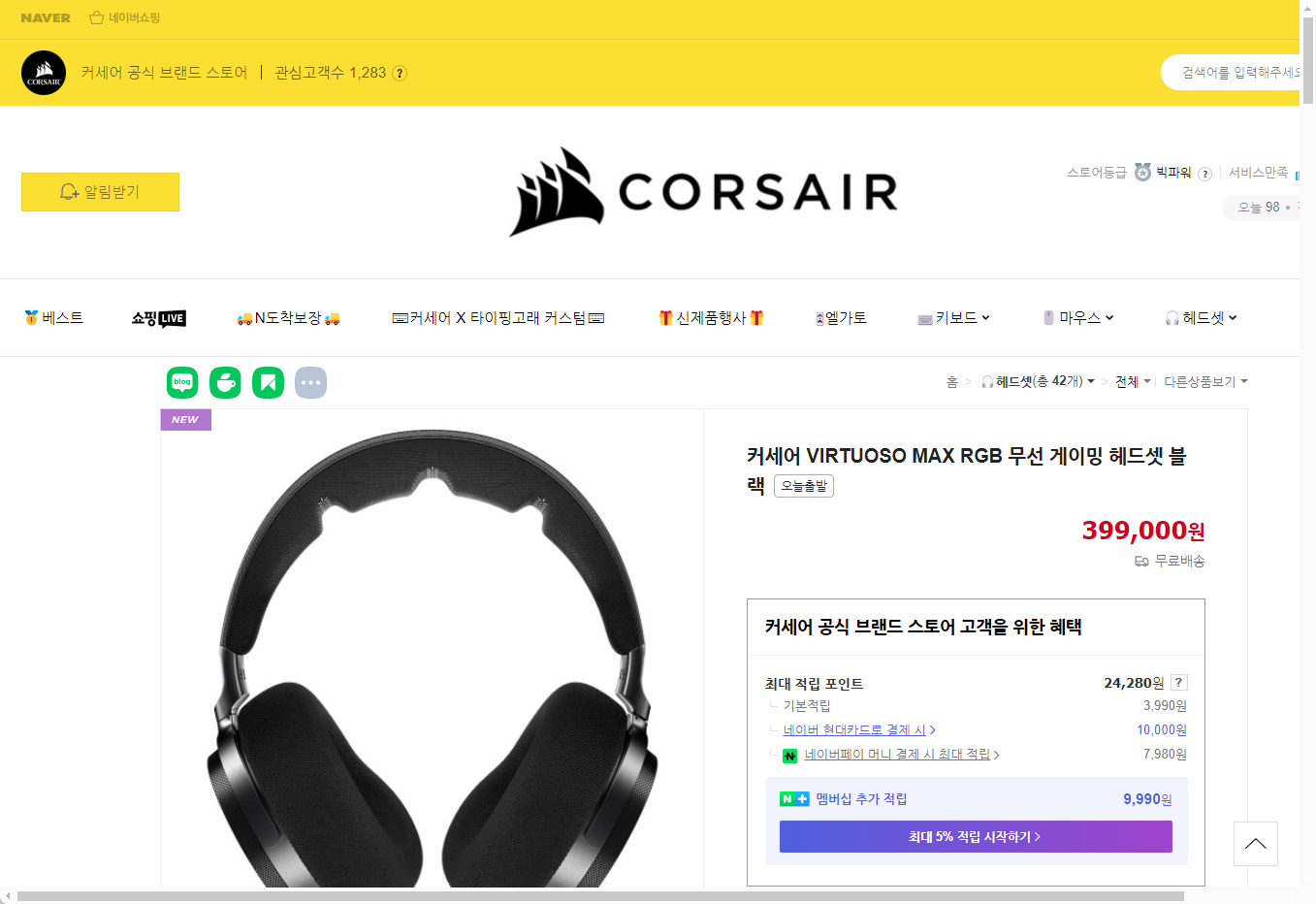1316x904 pixels.
Task: Click the vertical scrollbar
Action: tap(1308, 60)
